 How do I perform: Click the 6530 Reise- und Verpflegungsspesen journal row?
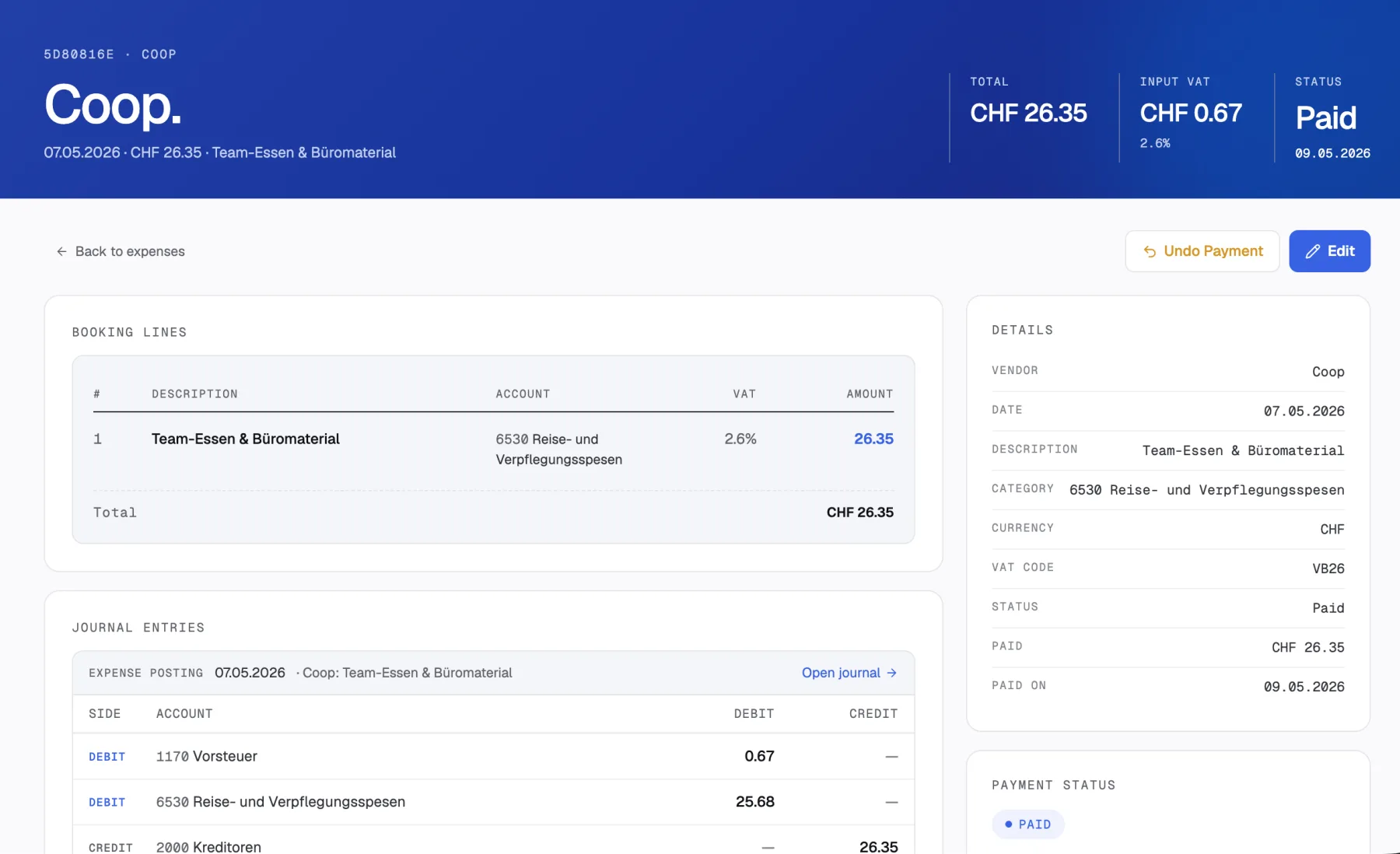click(x=493, y=802)
